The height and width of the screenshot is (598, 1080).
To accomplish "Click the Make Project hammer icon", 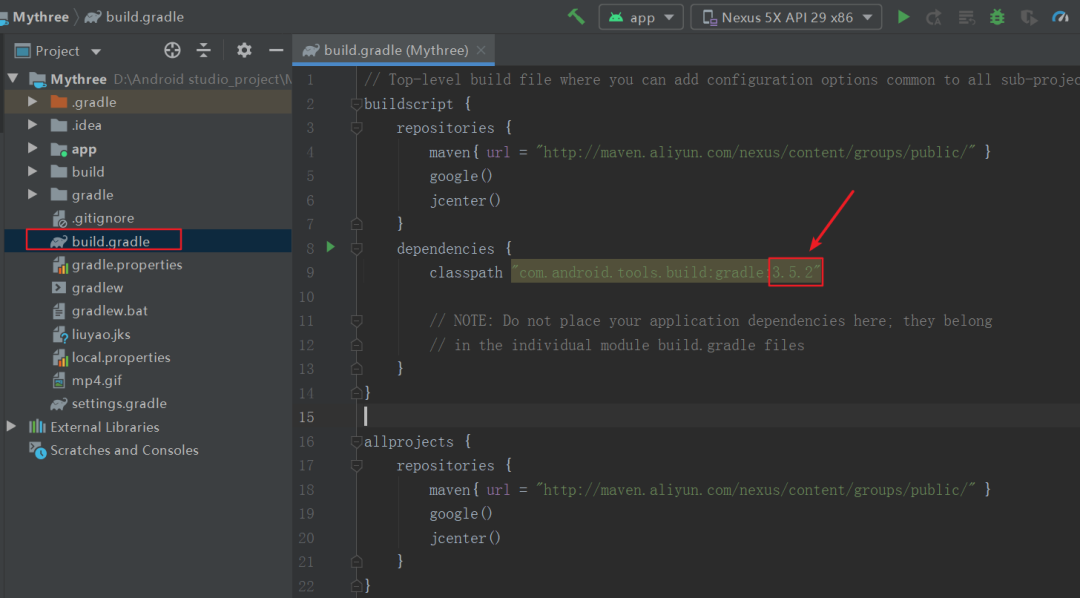I will click(x=576, y=17).
